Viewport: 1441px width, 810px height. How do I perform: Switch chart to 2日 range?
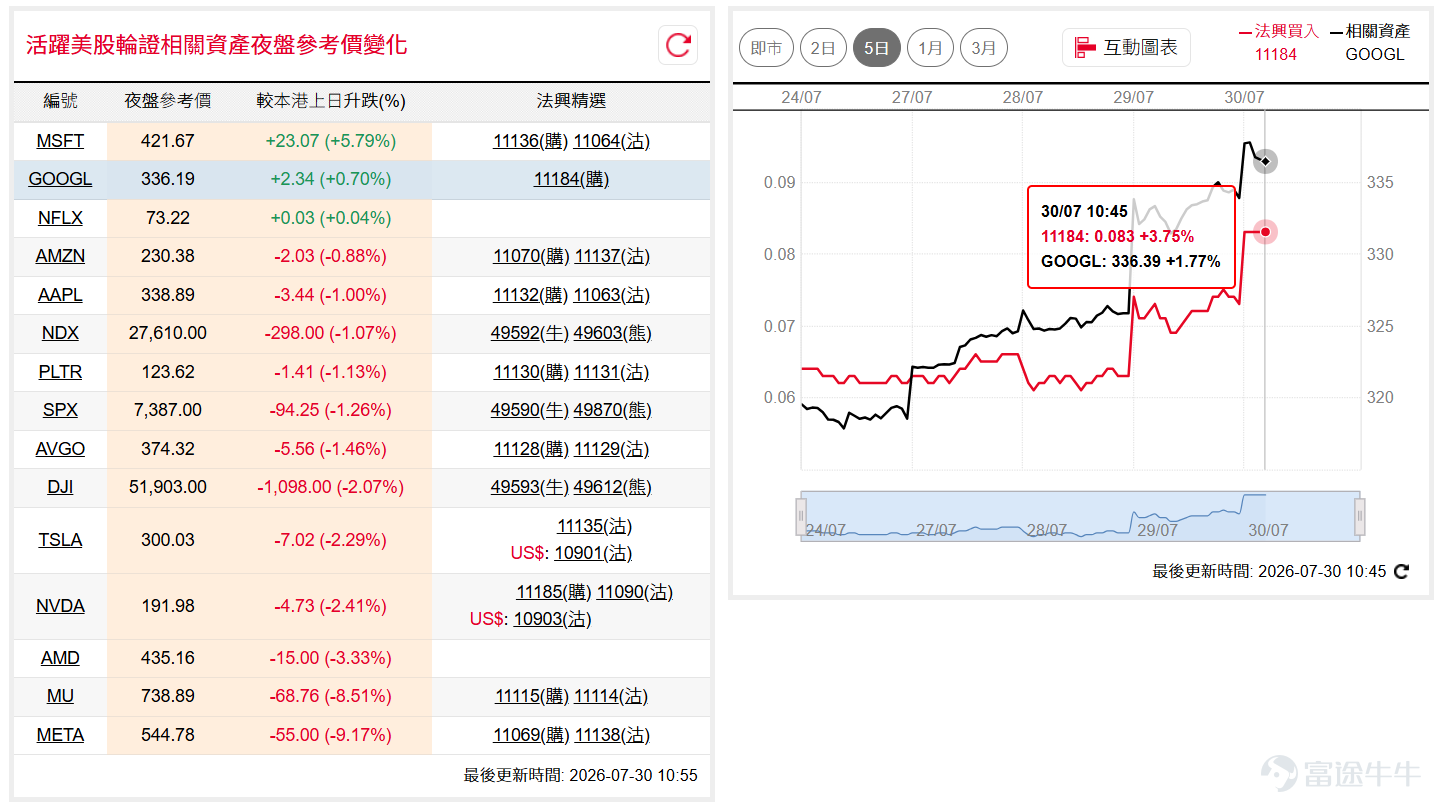click(823, 48)
